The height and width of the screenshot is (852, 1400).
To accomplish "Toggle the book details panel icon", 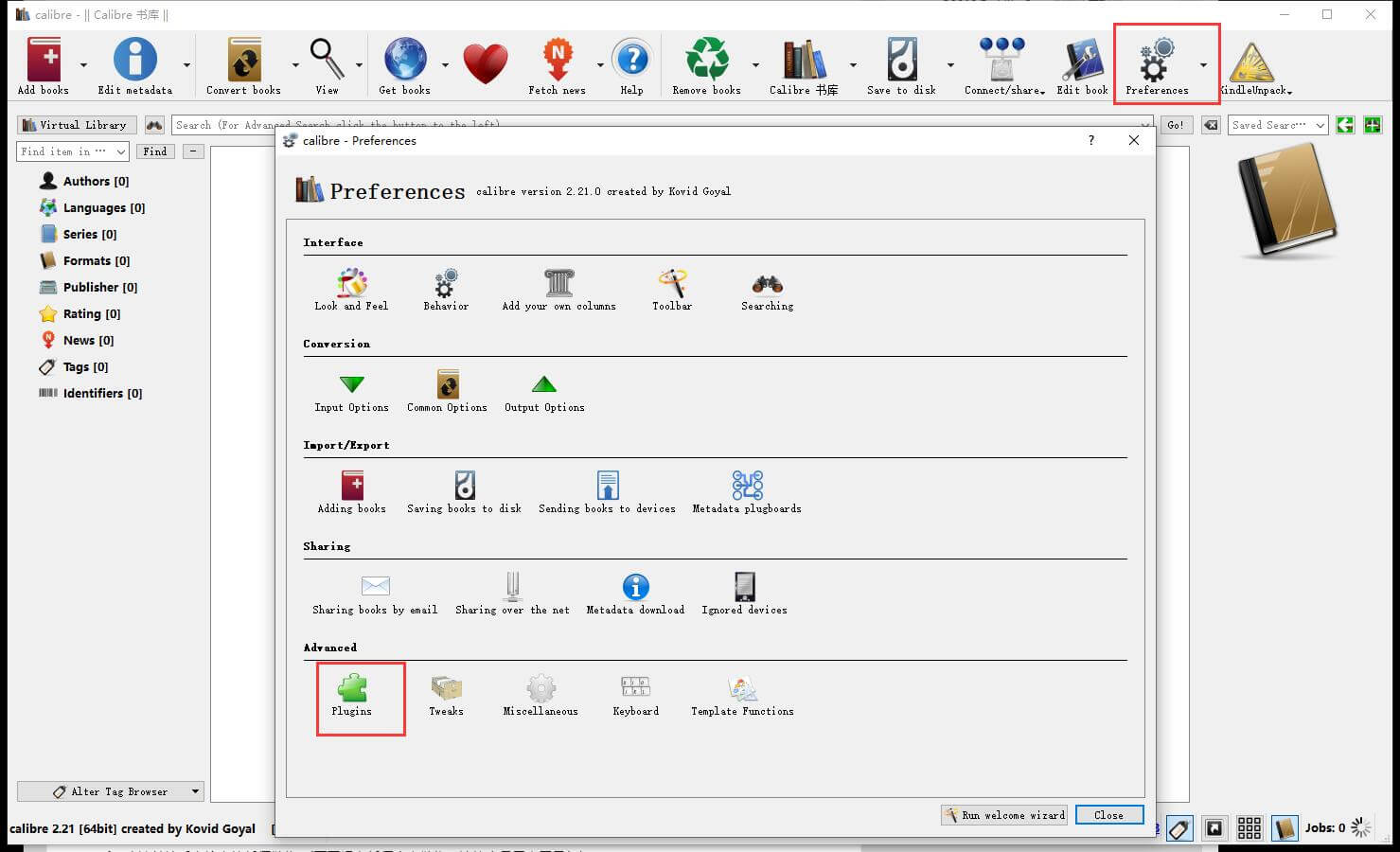I will (x=1285, y=828).
